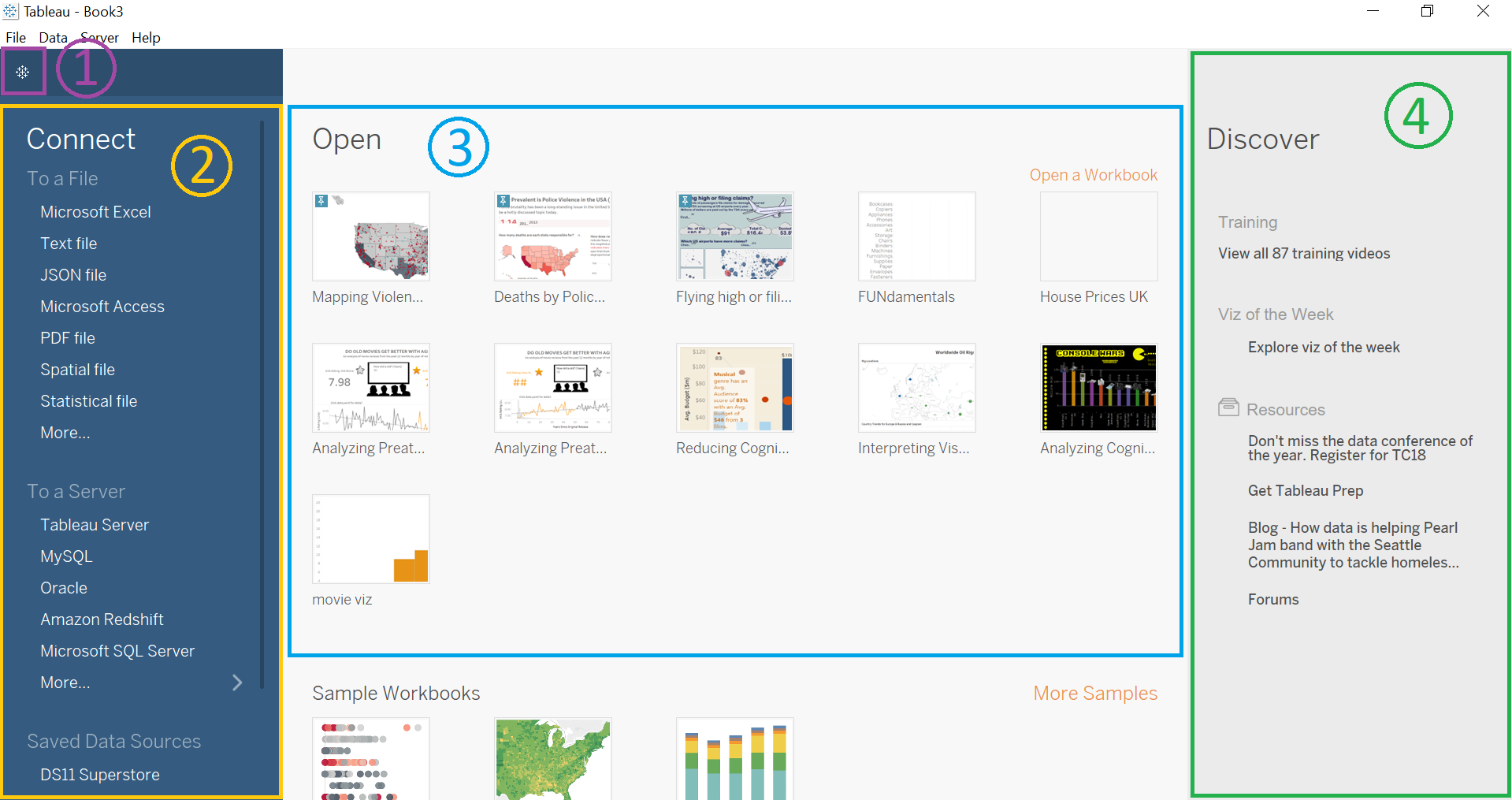The image size is (1512, 800).
Task: Read the Pearl Jam blog post
Action: [1354, 545]
